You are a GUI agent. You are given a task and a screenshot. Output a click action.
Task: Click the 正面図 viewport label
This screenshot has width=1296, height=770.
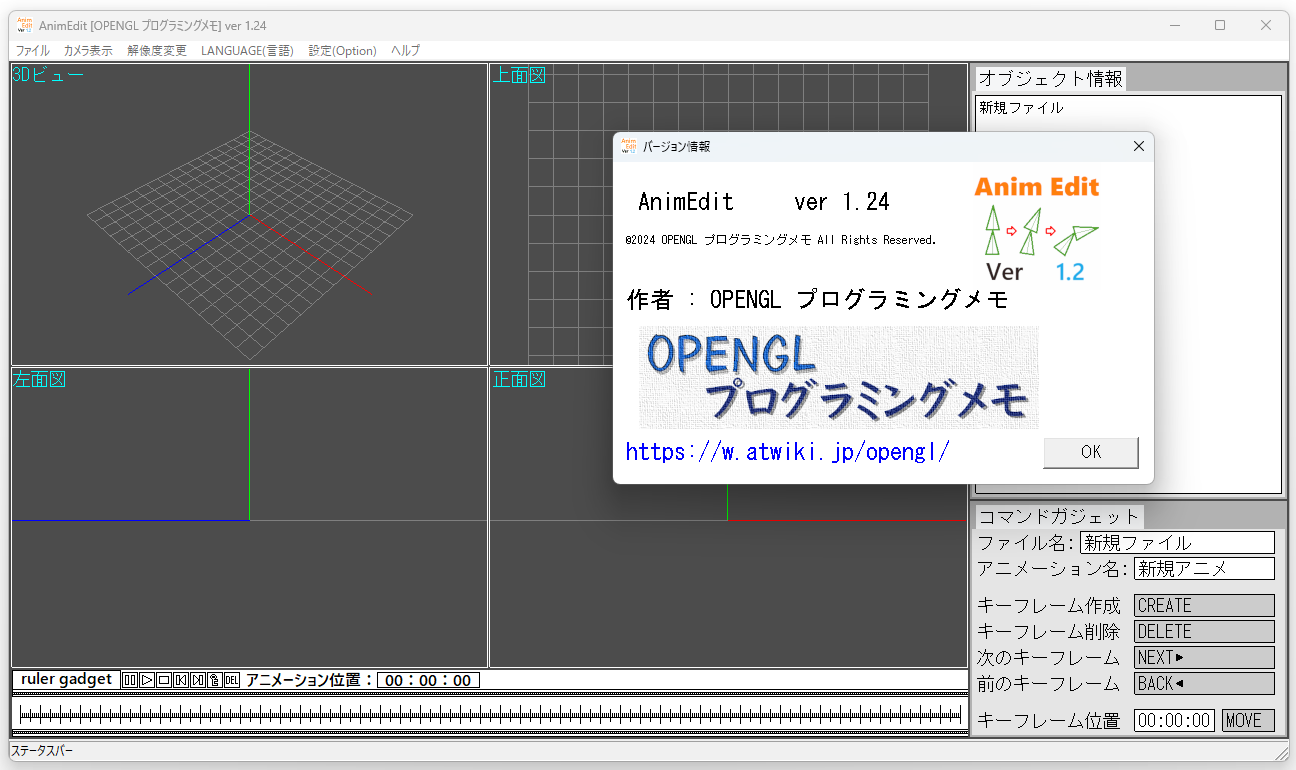[x=519, y=379]
